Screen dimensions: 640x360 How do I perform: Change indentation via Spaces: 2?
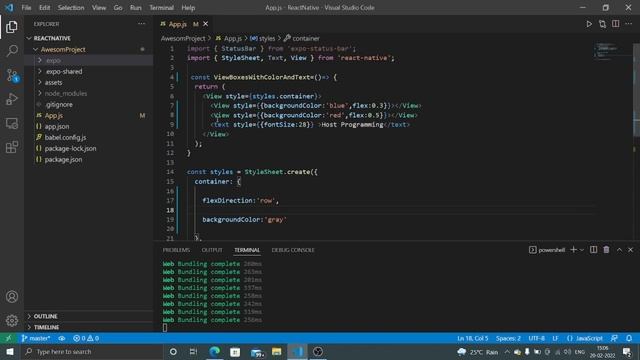tap(508, 338)
